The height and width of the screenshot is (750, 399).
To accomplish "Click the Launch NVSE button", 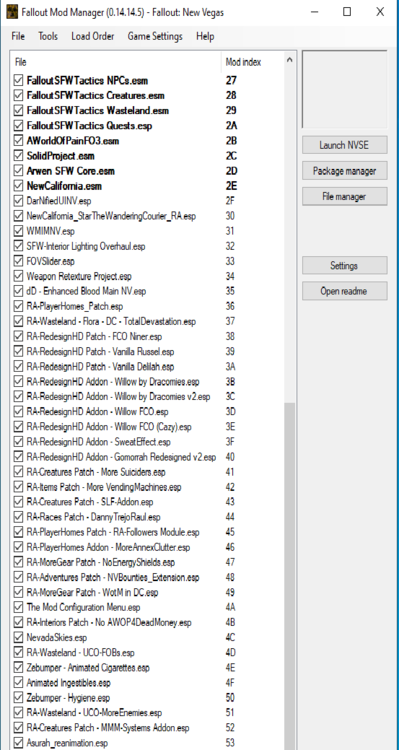I will pos(344,145).
